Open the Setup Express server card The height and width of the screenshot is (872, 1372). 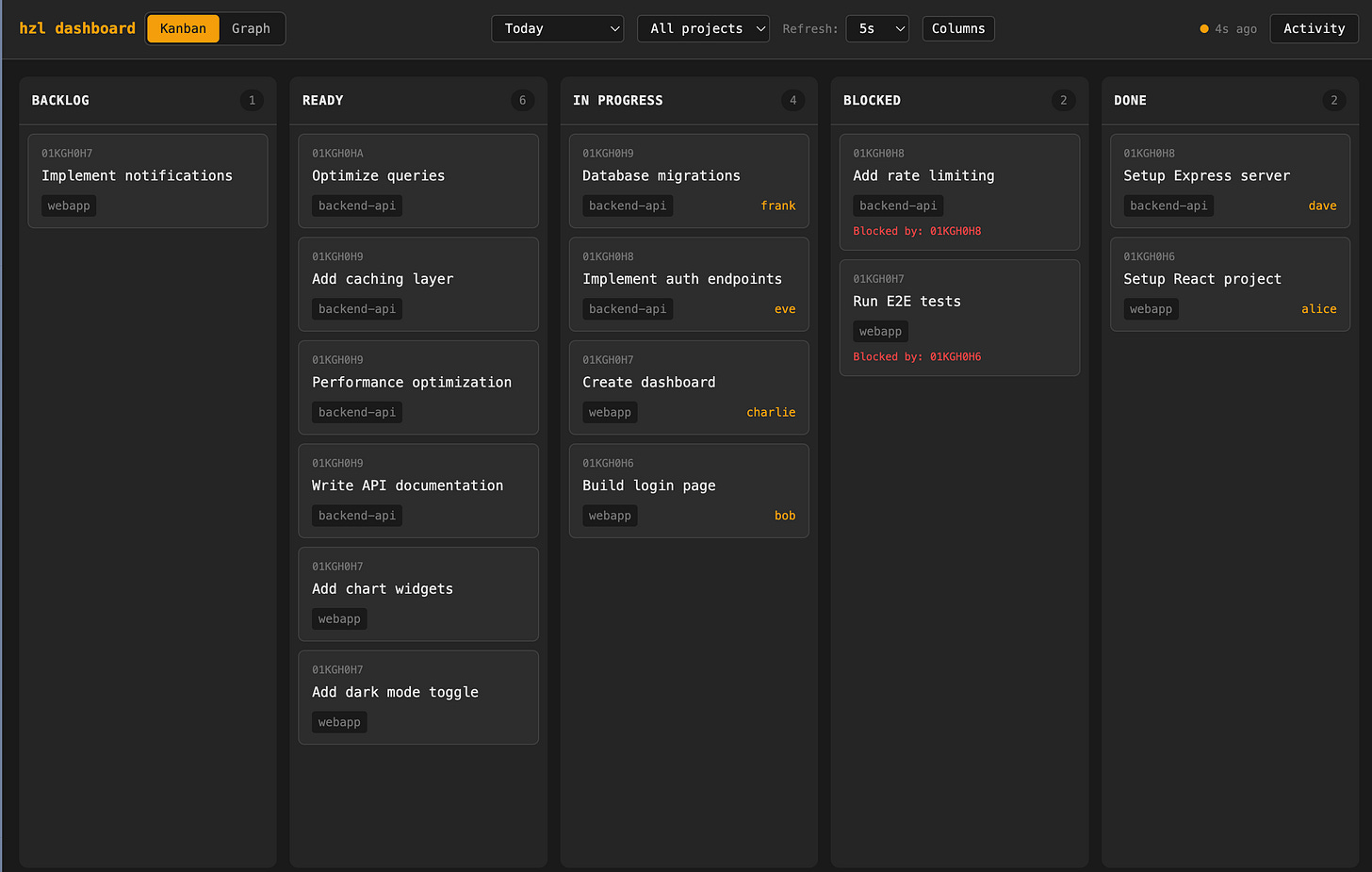tap(1230, 181)
